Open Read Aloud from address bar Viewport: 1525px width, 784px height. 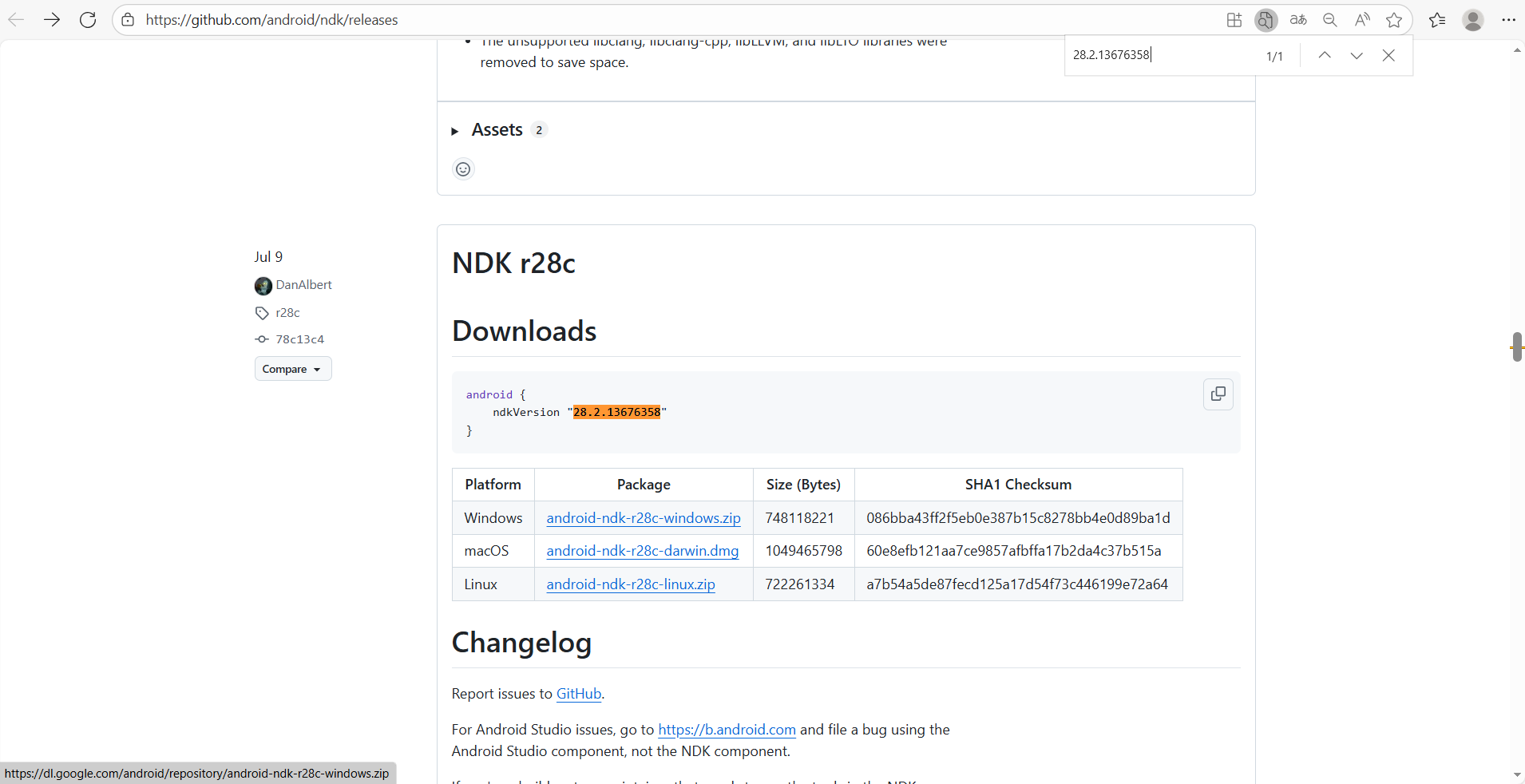click(x=1362, y=20)
